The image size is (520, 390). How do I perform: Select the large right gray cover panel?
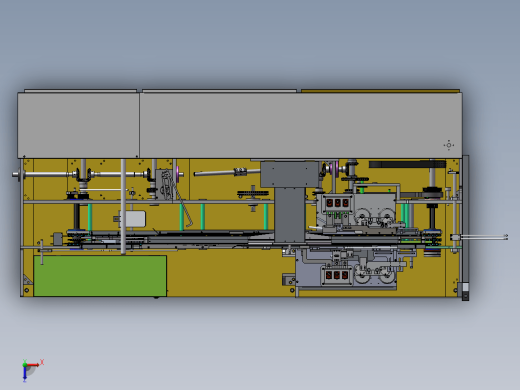pos(301,125)
